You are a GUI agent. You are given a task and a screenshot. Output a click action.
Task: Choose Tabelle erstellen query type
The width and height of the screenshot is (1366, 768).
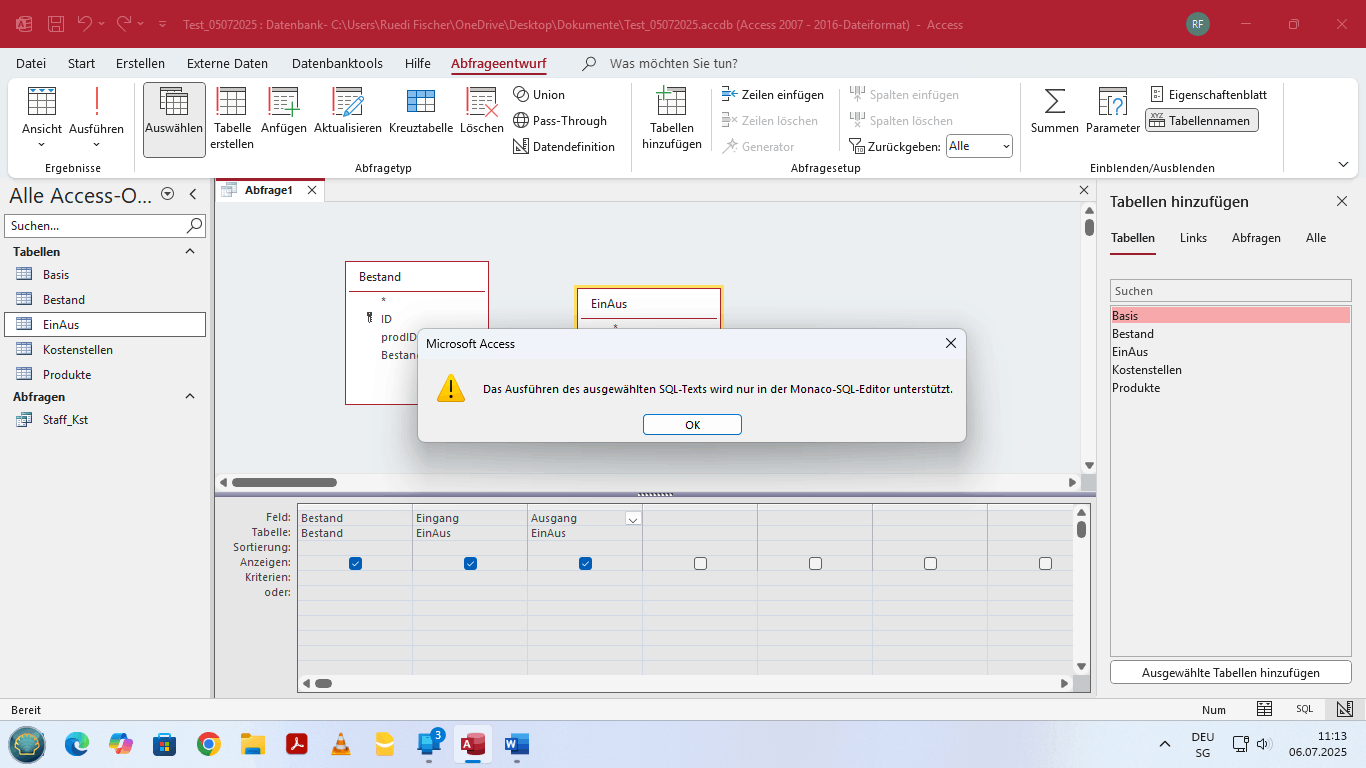tap(232, 119)
